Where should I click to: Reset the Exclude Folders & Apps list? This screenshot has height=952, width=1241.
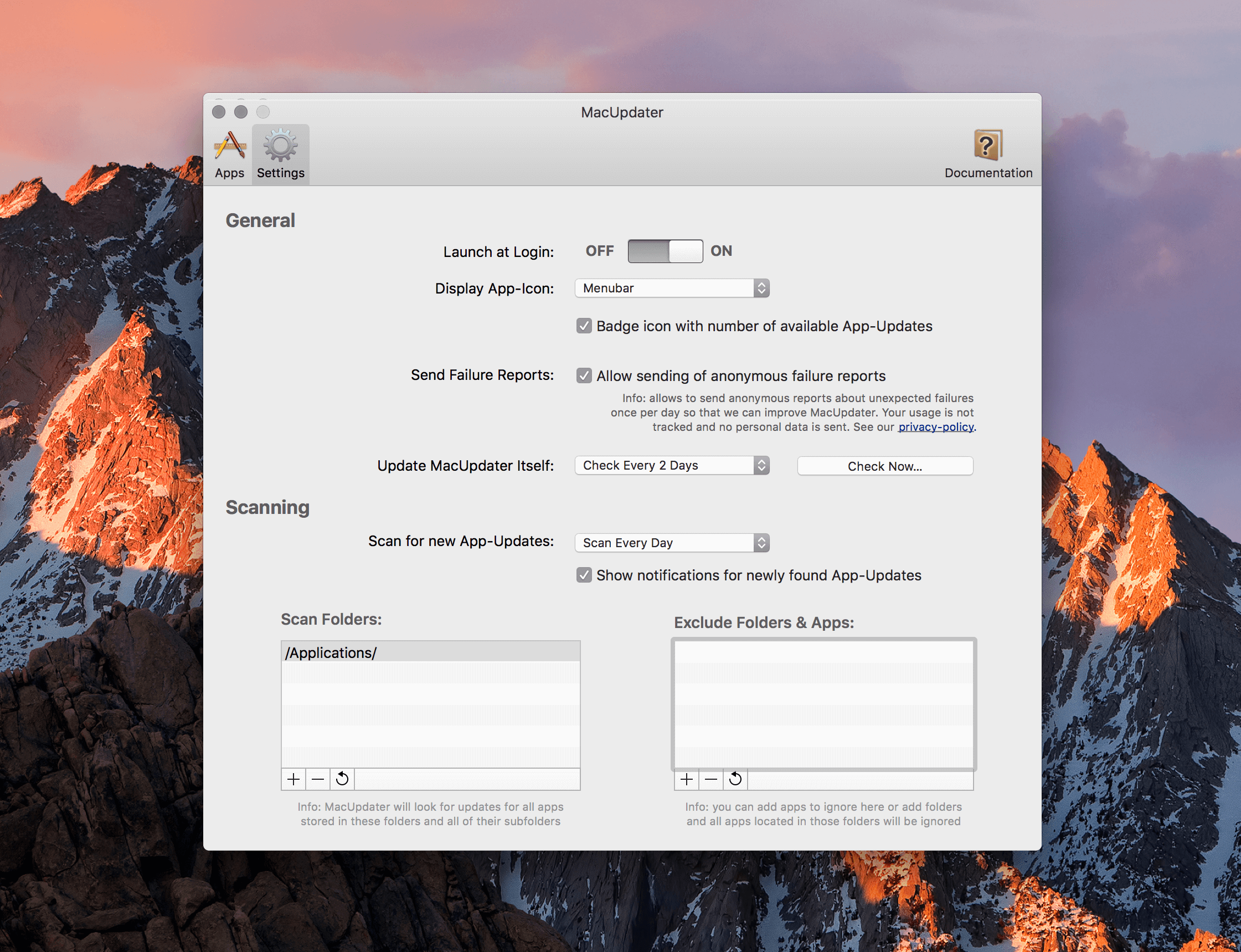(x=735, y=779)
